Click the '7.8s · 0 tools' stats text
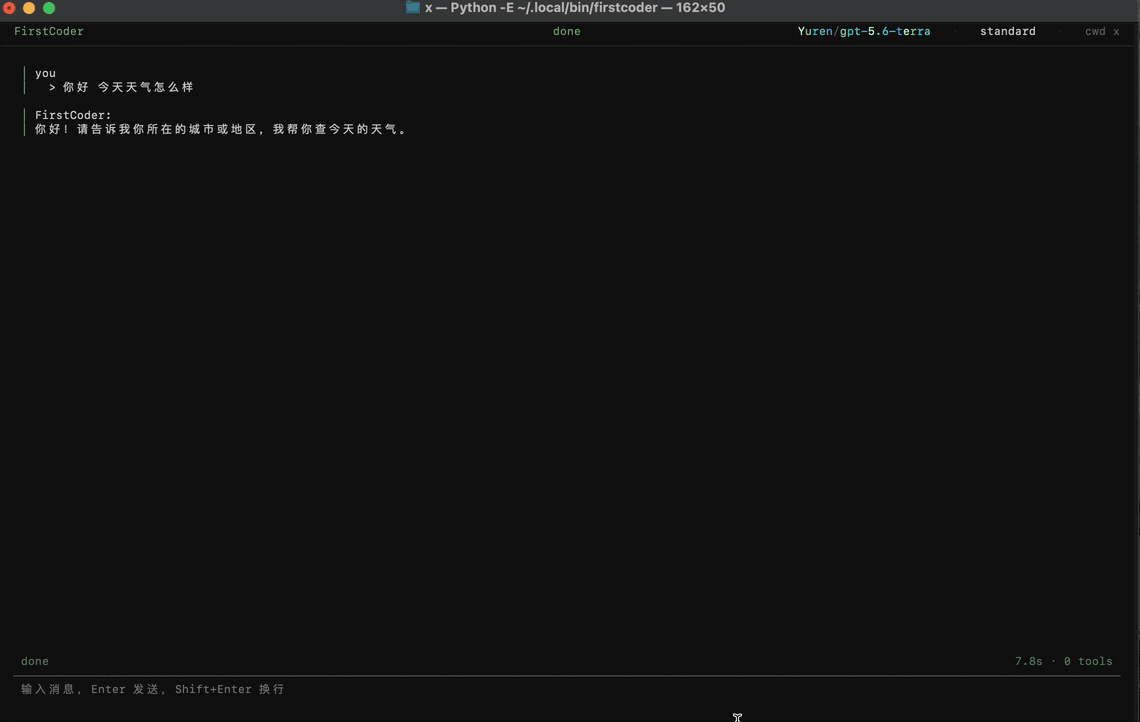The width and height of the screenshot is (1140, 722). point(1064,662)
